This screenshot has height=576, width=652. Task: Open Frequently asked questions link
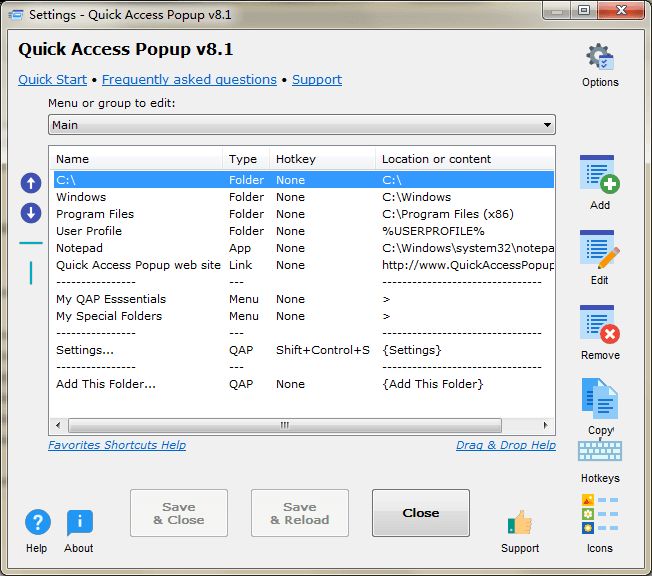pos(189,79)
